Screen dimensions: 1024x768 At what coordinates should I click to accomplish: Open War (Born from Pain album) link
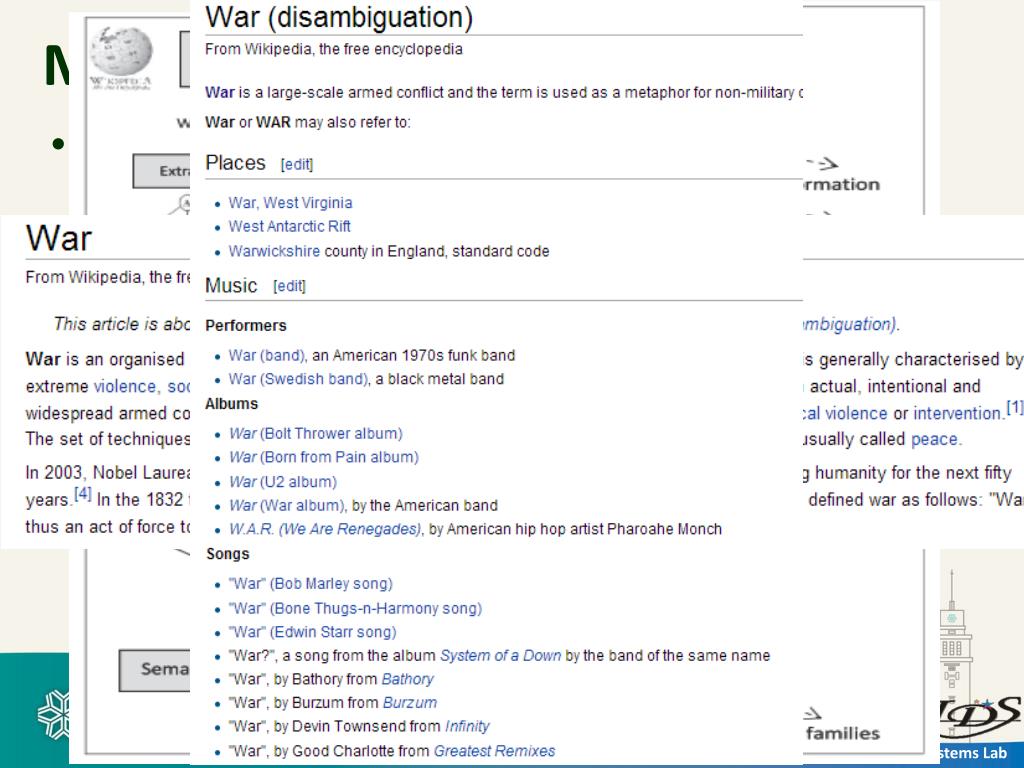point(323,457)
